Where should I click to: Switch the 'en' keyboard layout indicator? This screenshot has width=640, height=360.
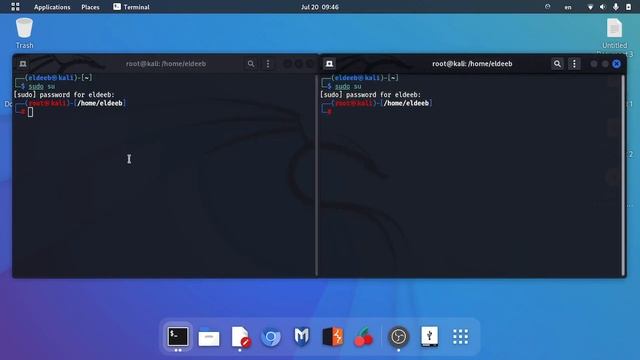coord(568,7)
